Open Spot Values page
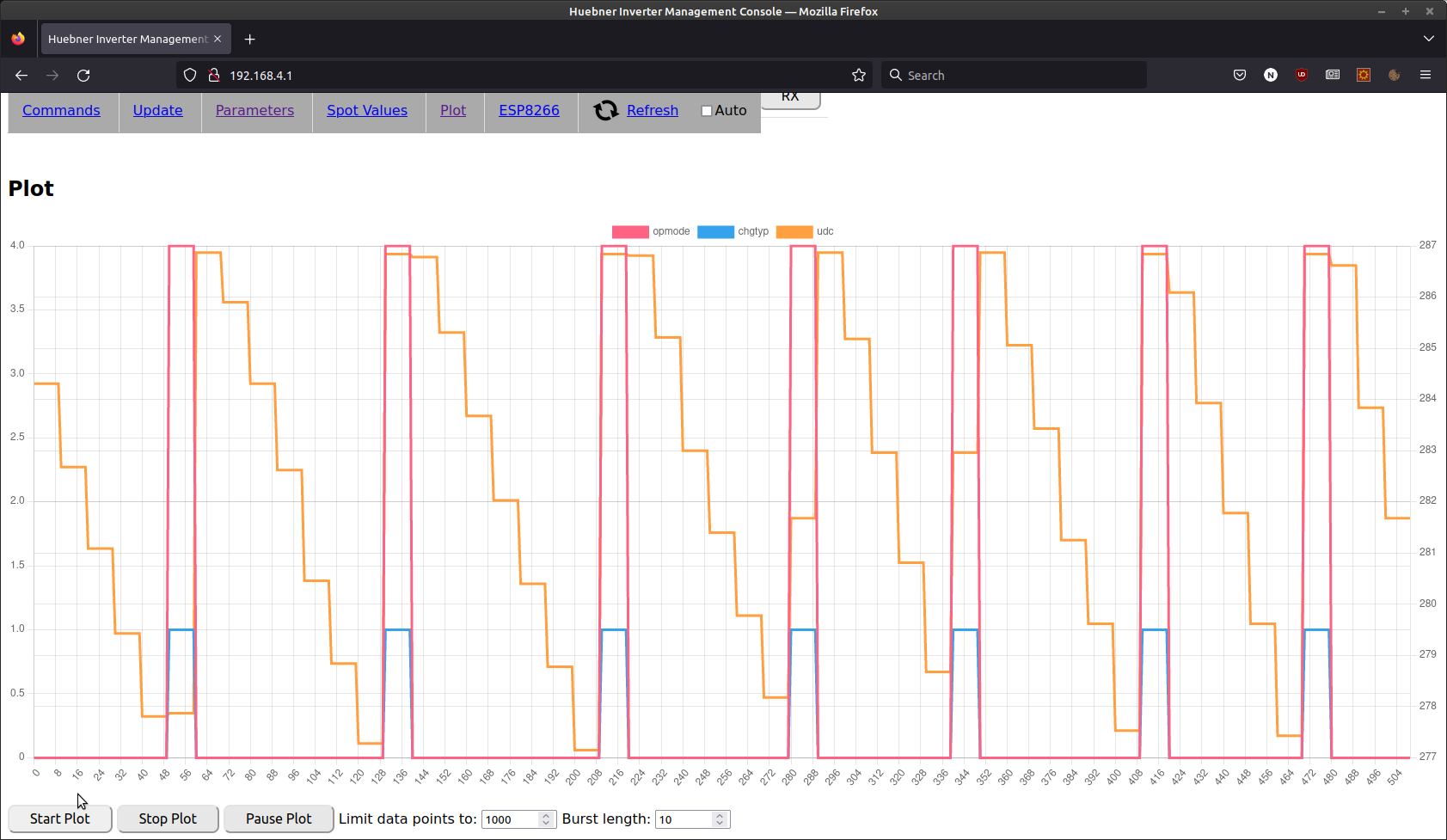 (367, 110)
